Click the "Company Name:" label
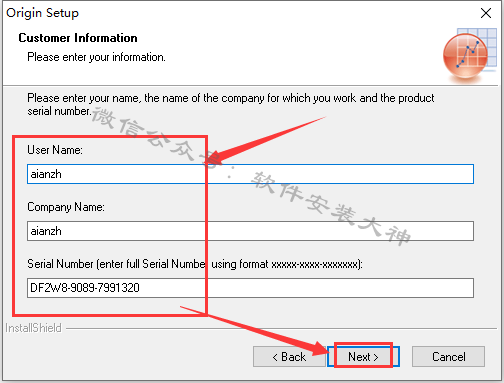 pos(66,207)
